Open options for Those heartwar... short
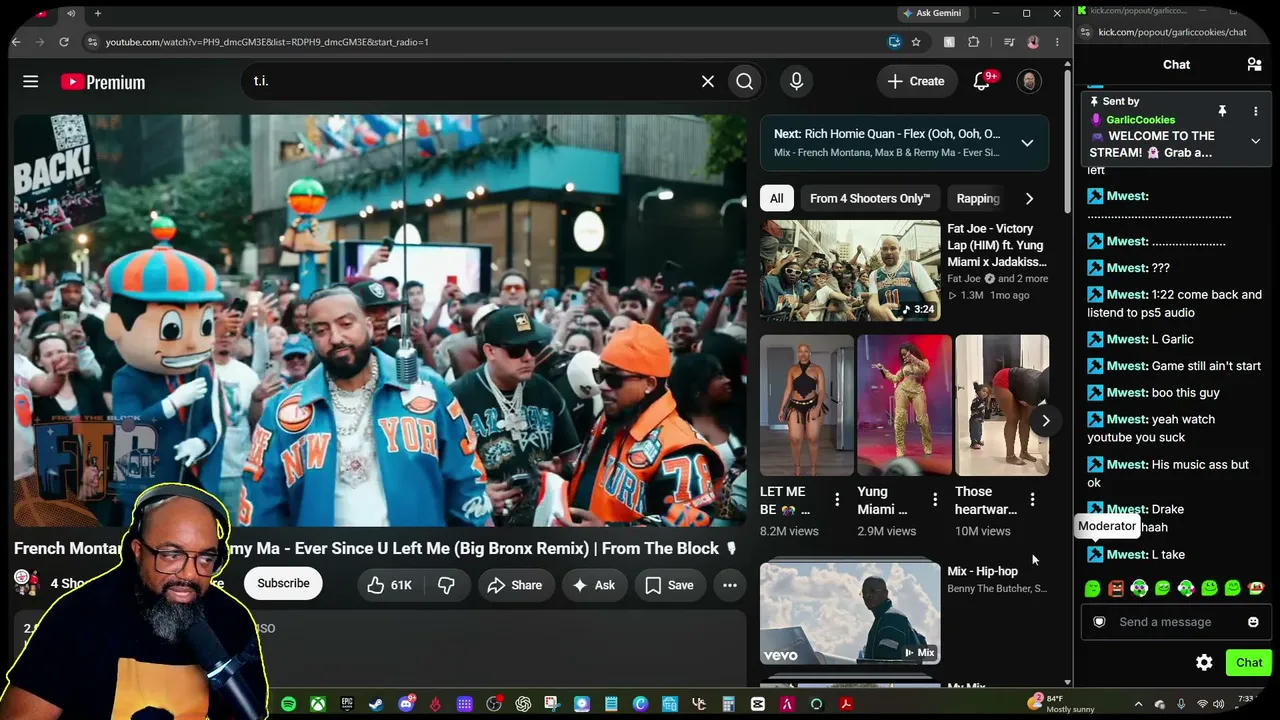 coord(1032,499)
